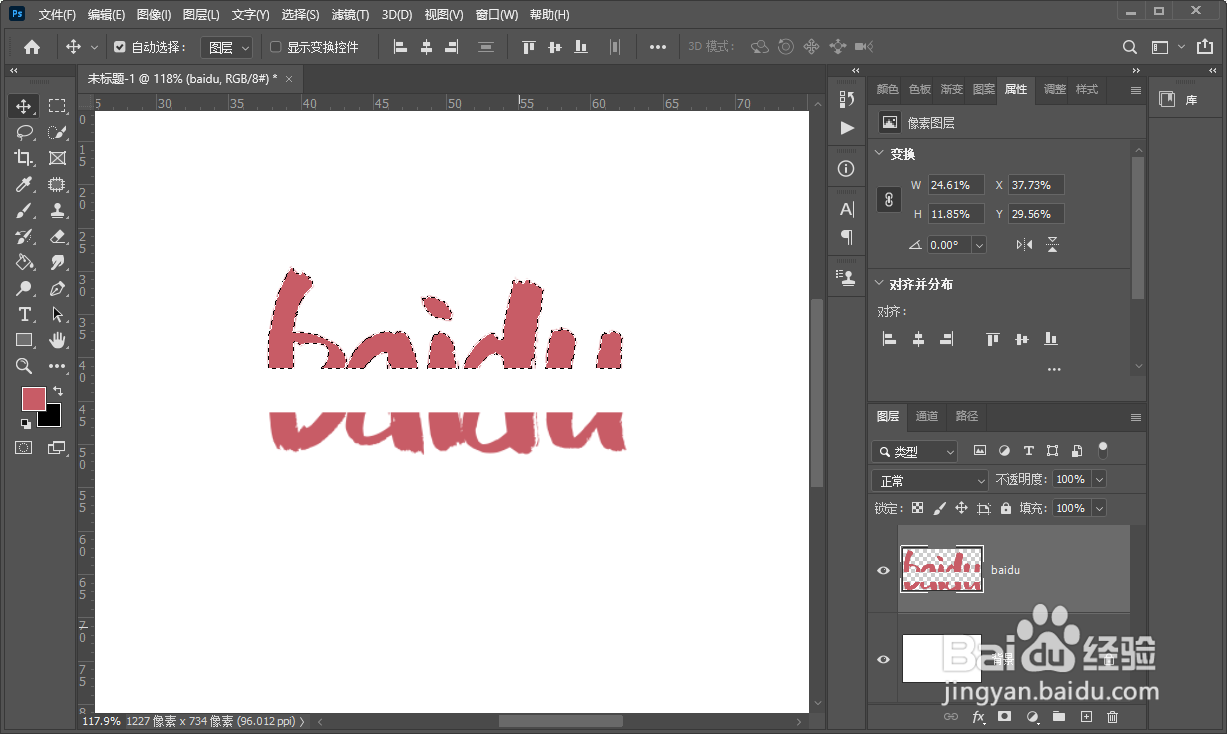Image resolution: width=1227 pixels, height=734 pixels.
Task: Open auto-select 图层 dropdown in options bar
Action: point(227,47)
